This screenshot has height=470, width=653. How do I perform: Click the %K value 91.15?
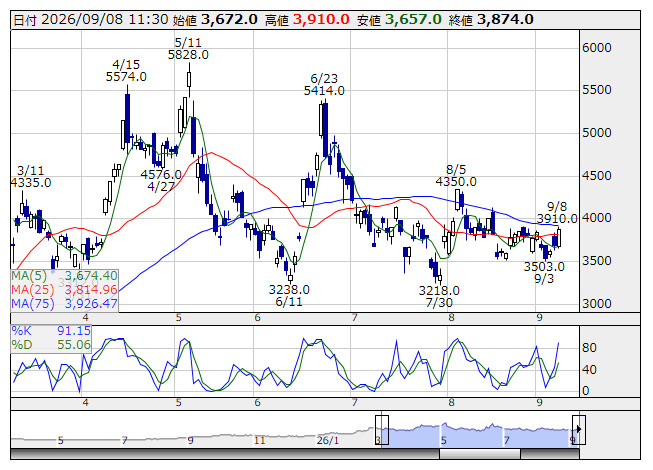74,331
